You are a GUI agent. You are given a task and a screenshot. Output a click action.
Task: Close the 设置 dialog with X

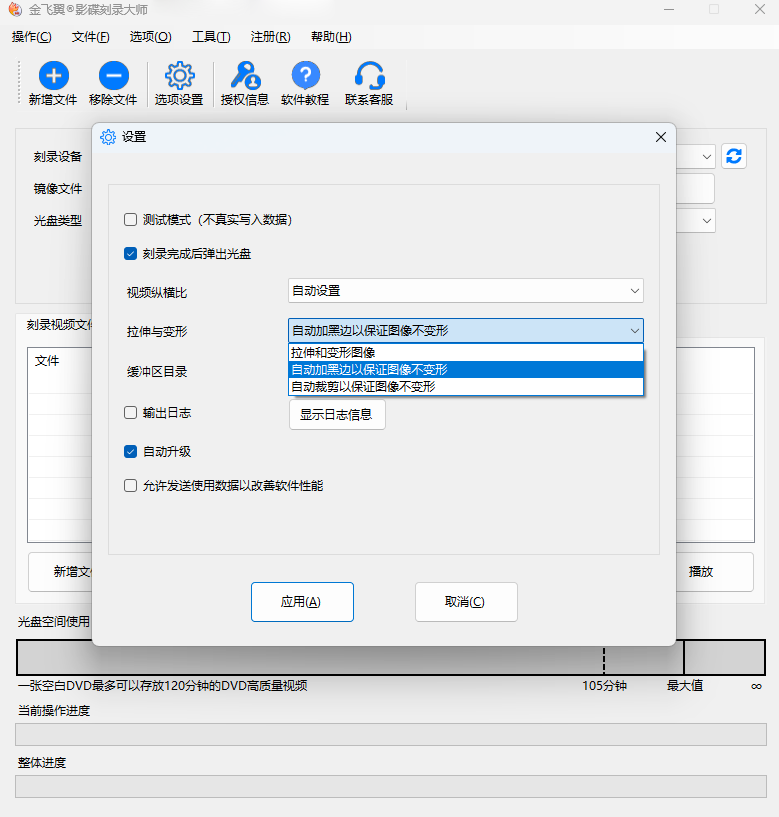[660, 137]
